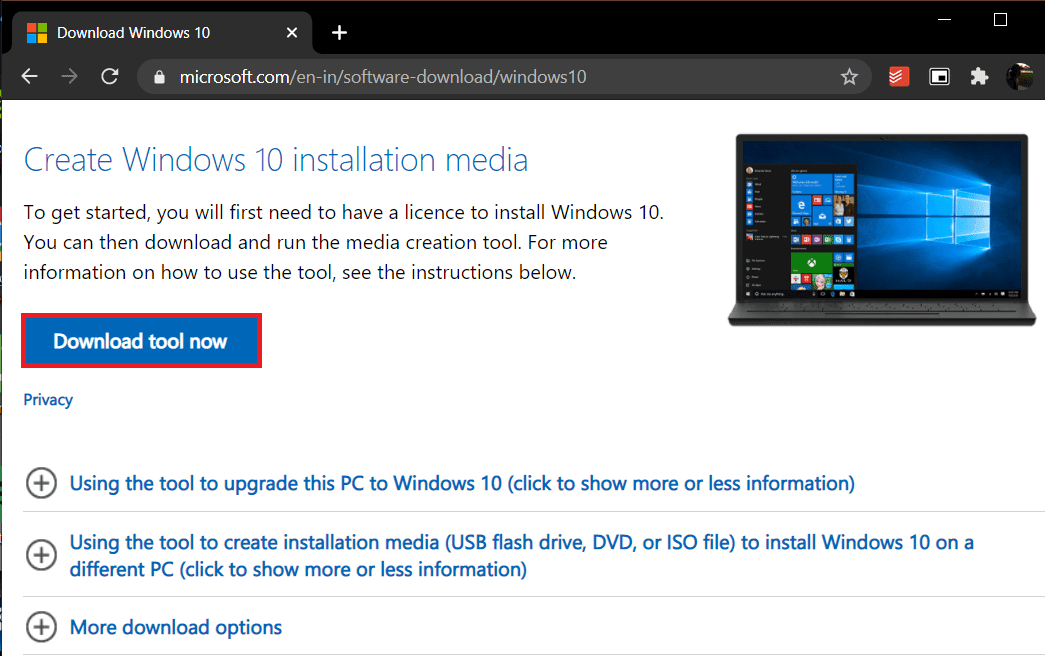Click the forward navigation arrow
The image size is (1045, 656).
pyautogui.click(x=69, y=77)
